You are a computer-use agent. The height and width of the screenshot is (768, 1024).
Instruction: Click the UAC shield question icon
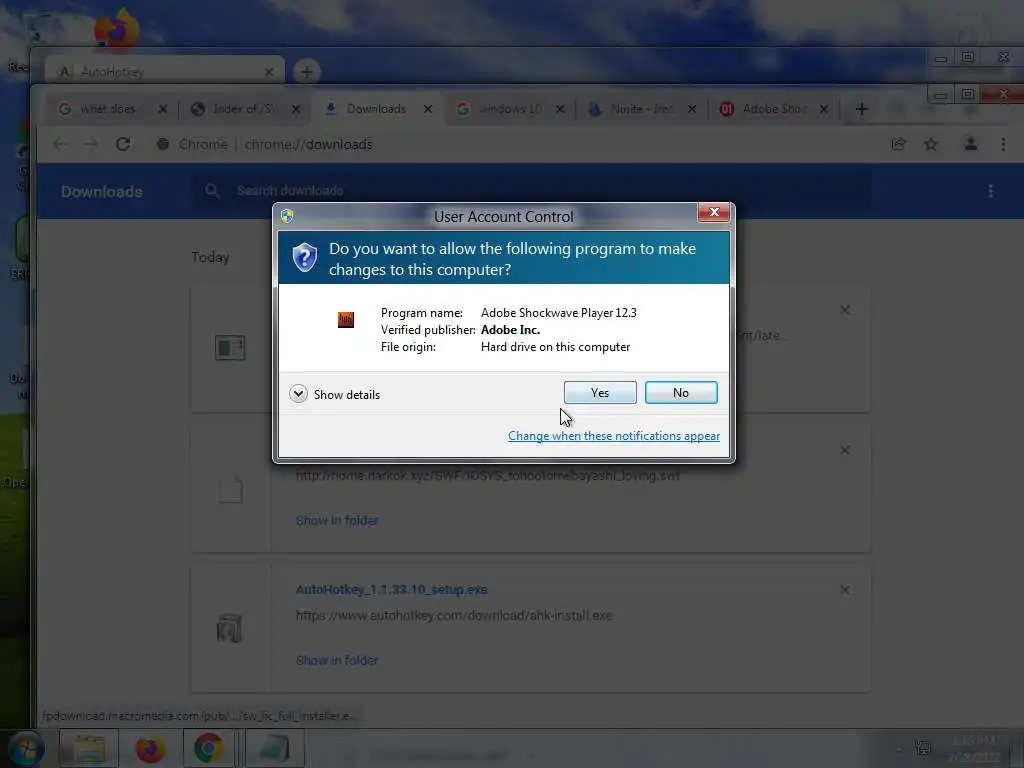coord(304,258)
